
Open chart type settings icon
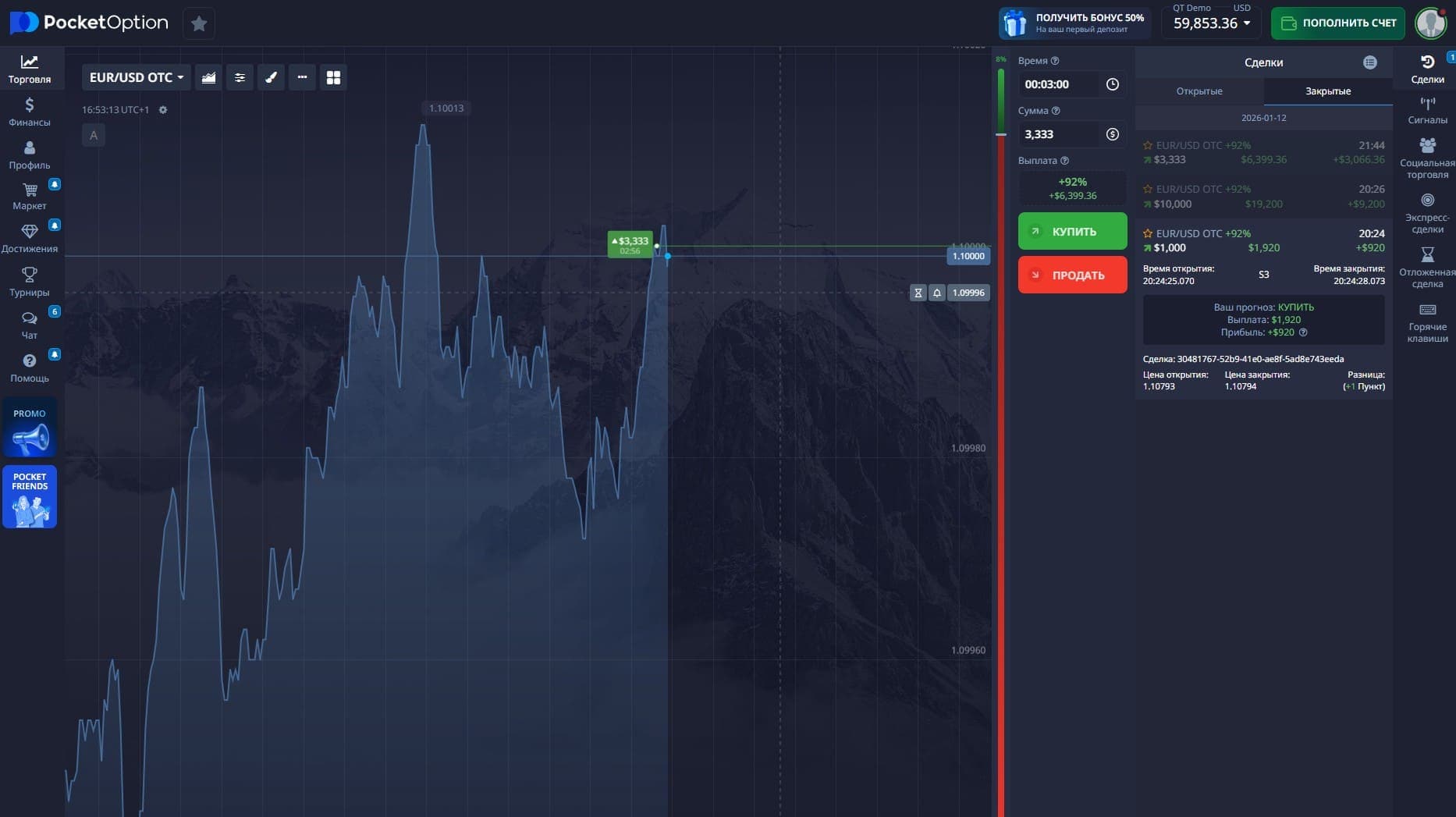coord(208,77)
